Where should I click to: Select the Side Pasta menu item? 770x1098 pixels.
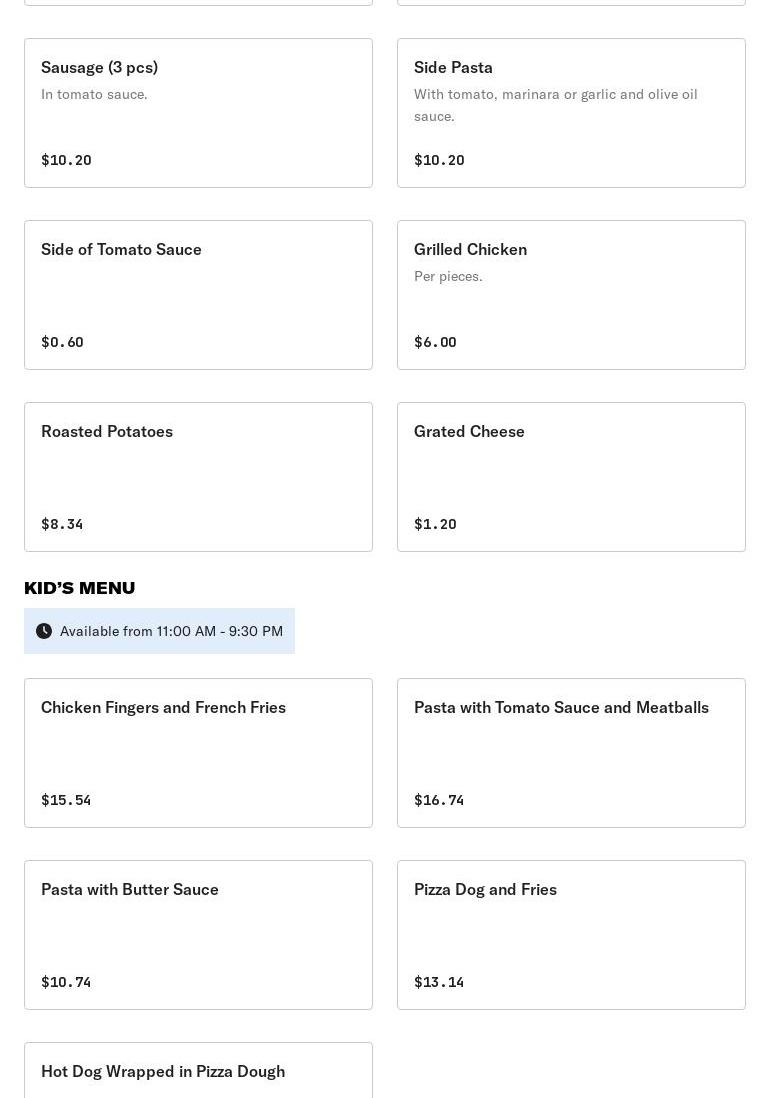coord(571,112)
